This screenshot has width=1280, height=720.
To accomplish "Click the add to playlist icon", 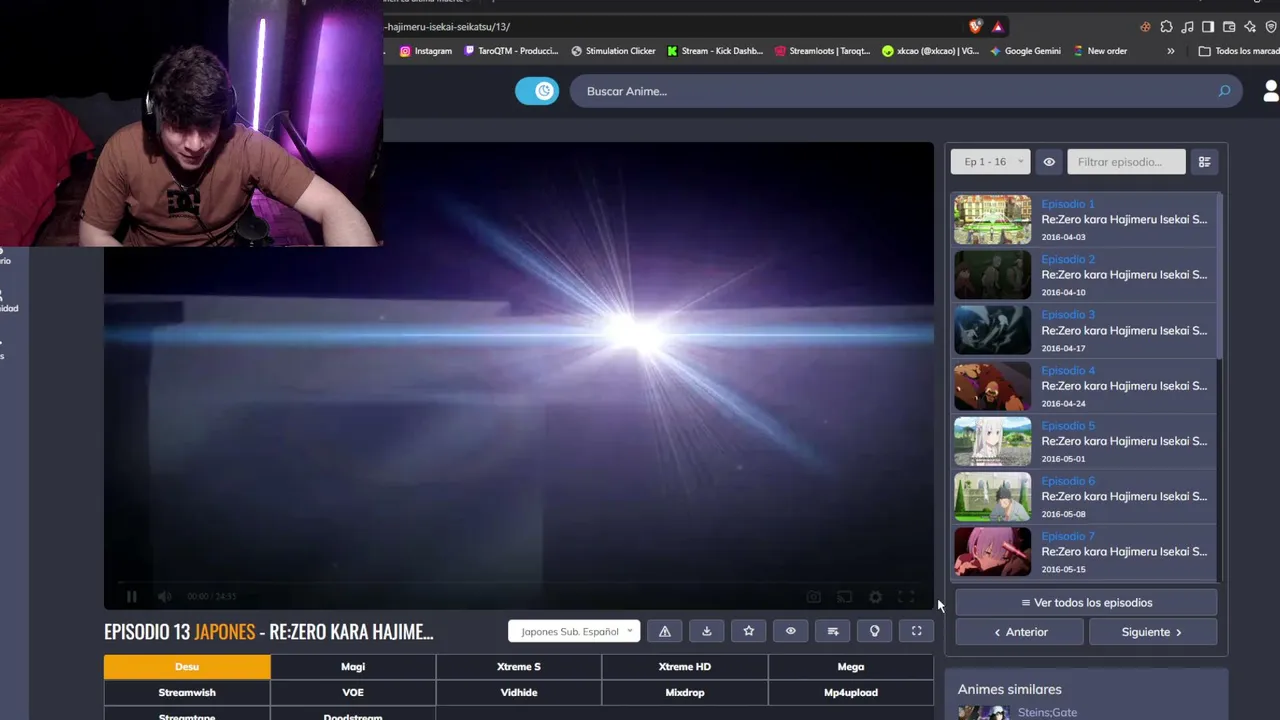I will (833, 631).
